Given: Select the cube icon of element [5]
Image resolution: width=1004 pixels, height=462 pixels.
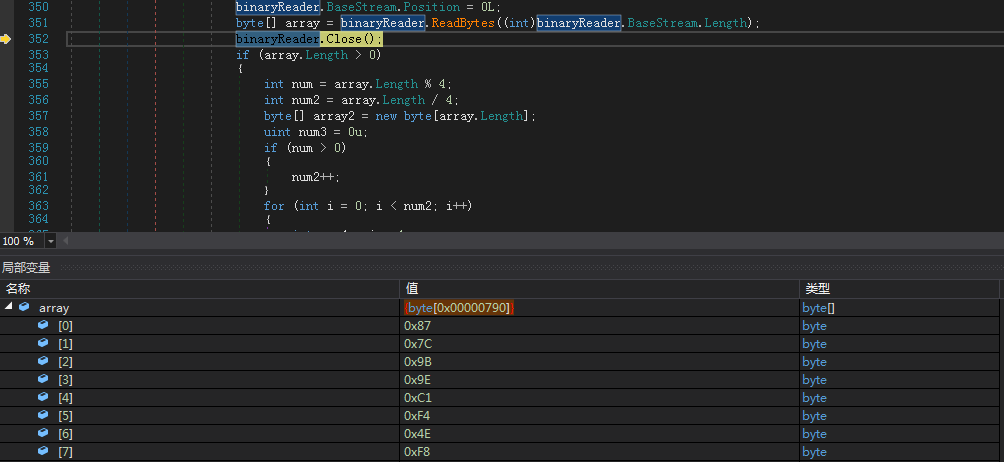Looking at the screenshot, I should (43, 415).
